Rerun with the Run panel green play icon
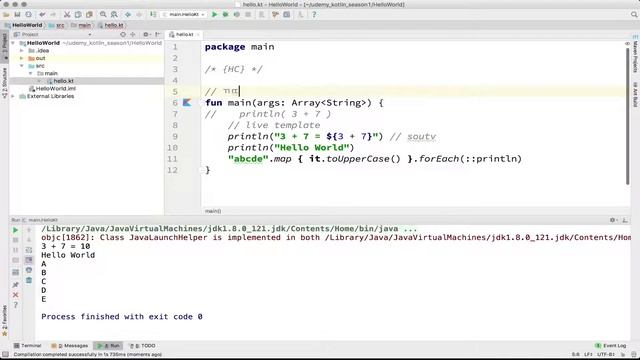 (x=16, y=230)
